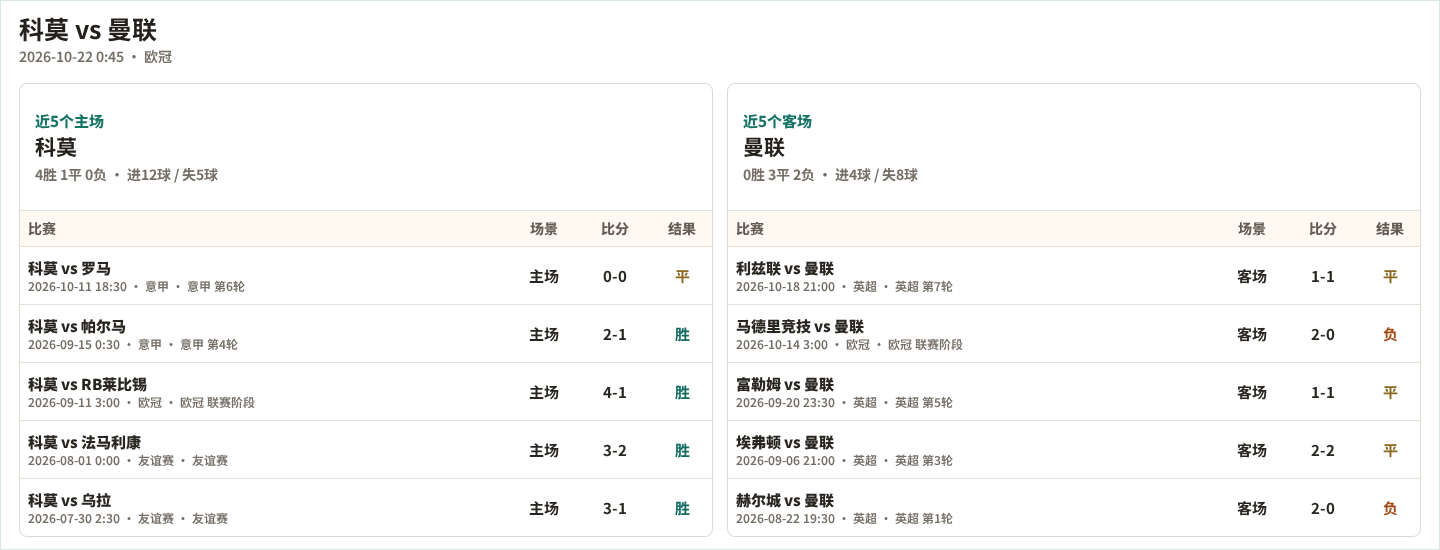Click the 2026-09-11 3:00 欧冠 联赛阶段 details
Image resolution: width=1440 pixels, height=550 pixels.
141,403
